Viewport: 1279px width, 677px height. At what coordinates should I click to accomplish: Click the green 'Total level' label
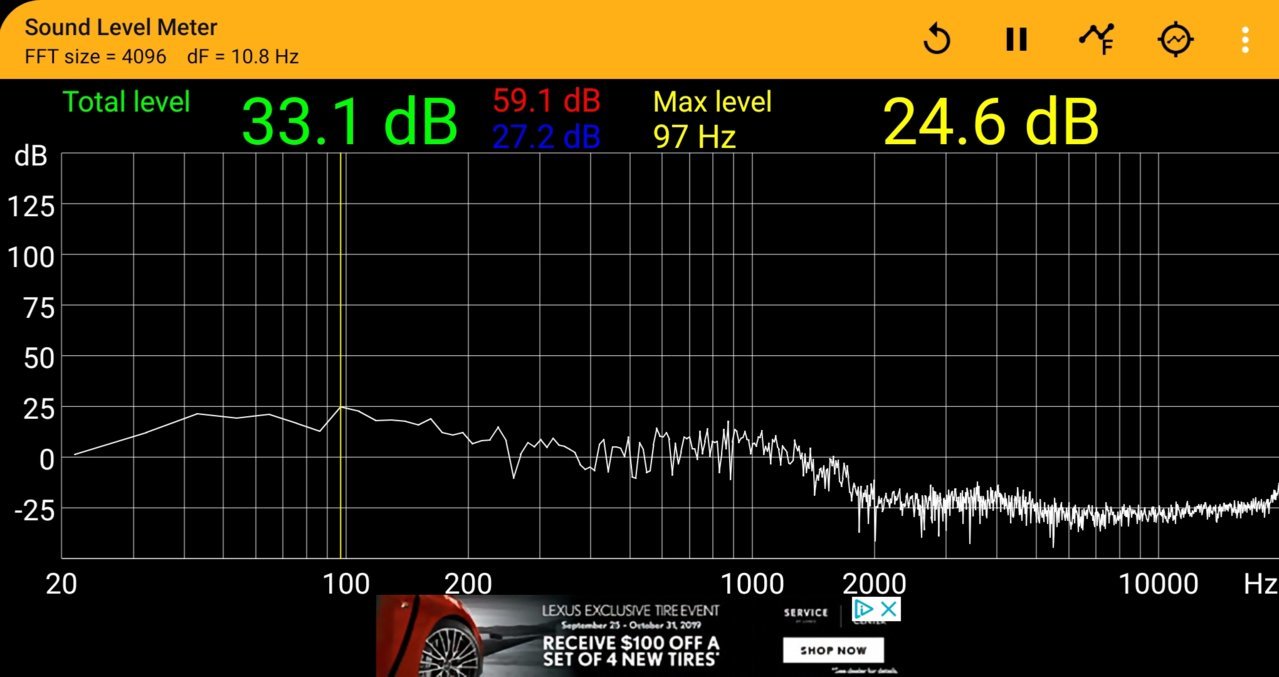pyautogui.click(x=126, y=101)
